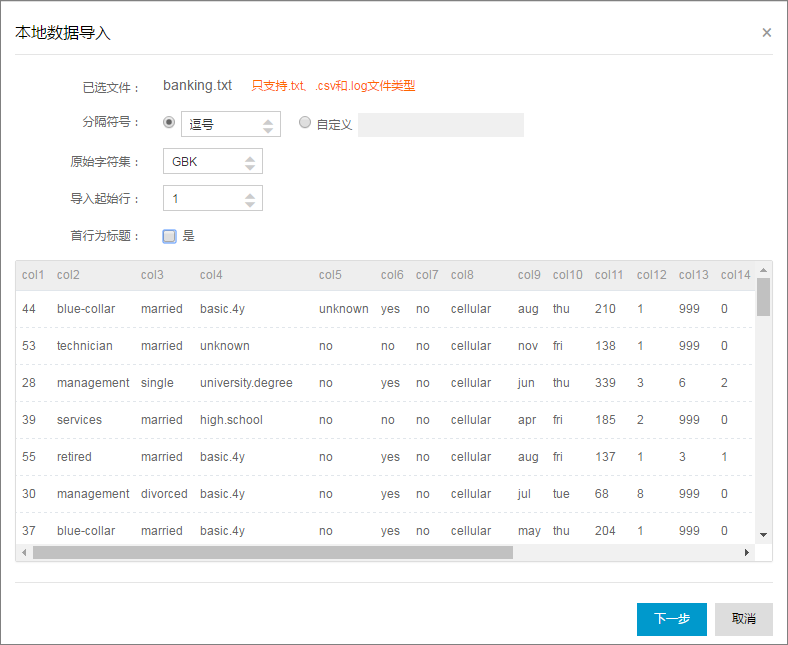Click the divorced cell
This screenshot has height=645, width=788.
(x=164, y=494)
